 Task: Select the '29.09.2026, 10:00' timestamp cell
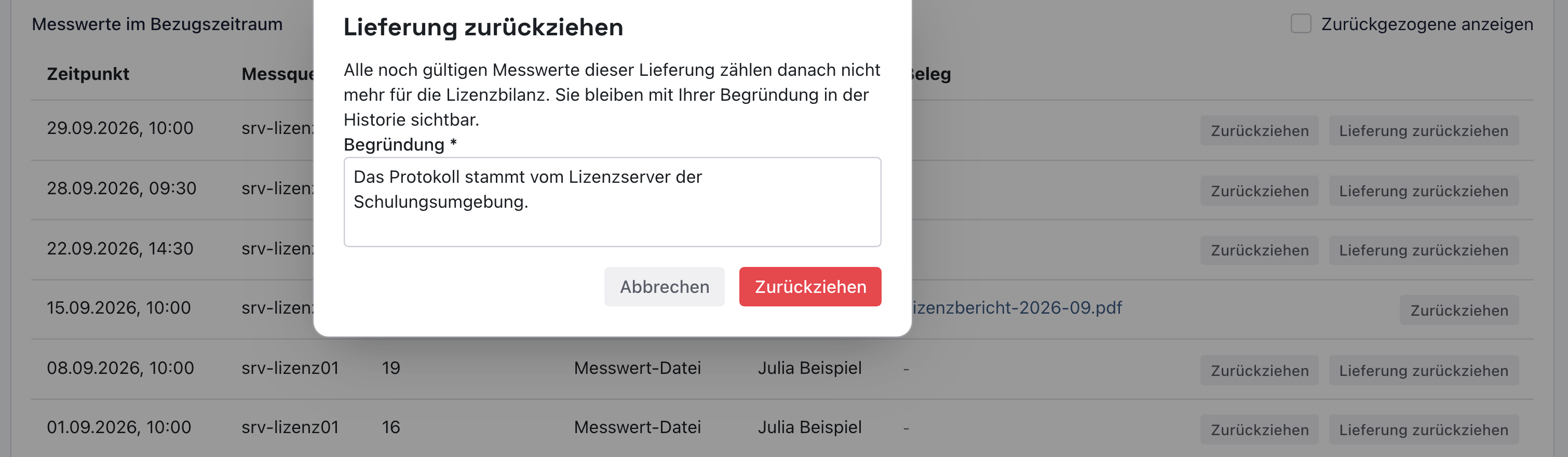(x=120, y=128)
